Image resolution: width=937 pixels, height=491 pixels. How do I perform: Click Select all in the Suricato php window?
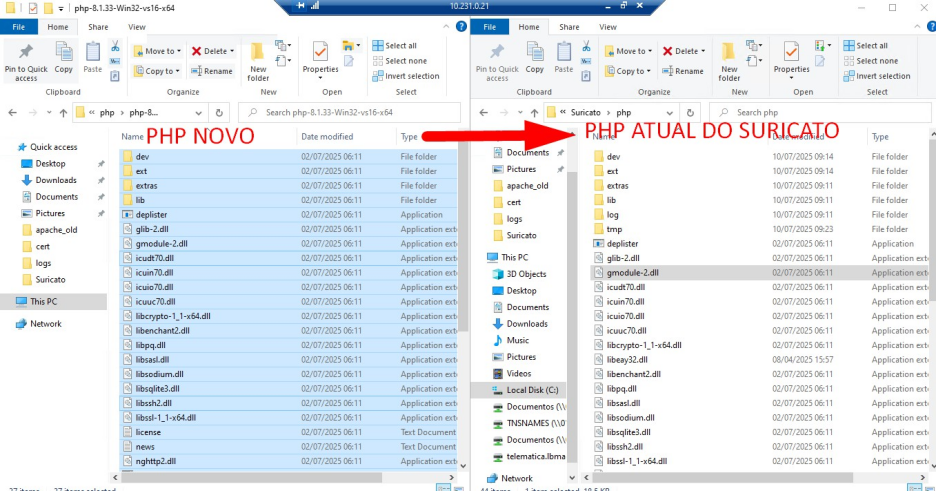point(871,46)
